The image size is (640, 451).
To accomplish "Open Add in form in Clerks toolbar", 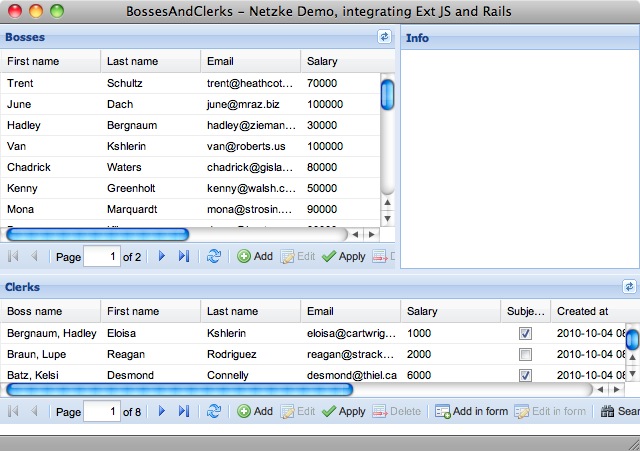I will tap(471, 411).
